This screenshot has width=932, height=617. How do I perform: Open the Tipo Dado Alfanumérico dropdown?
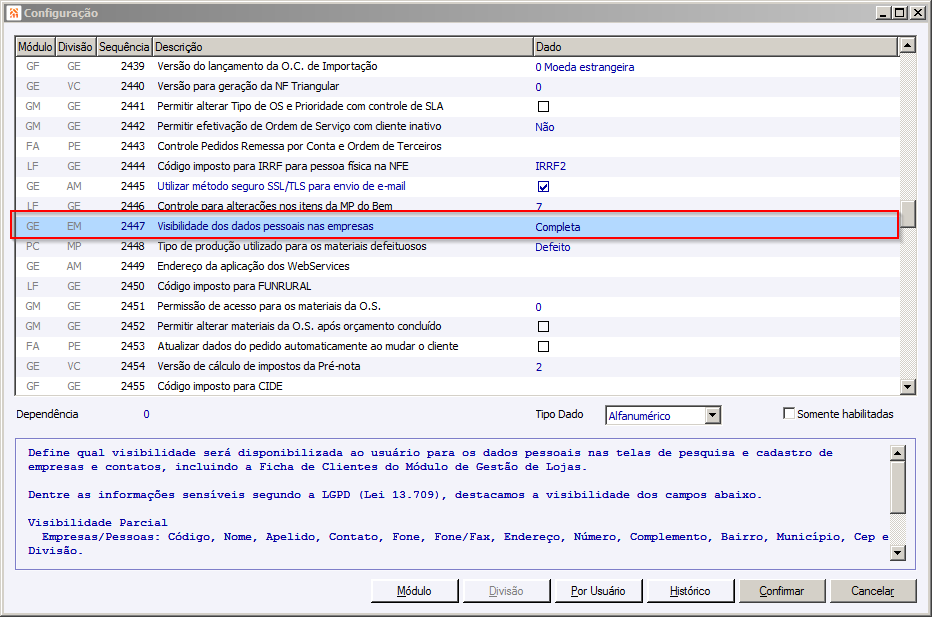[713, 415]
